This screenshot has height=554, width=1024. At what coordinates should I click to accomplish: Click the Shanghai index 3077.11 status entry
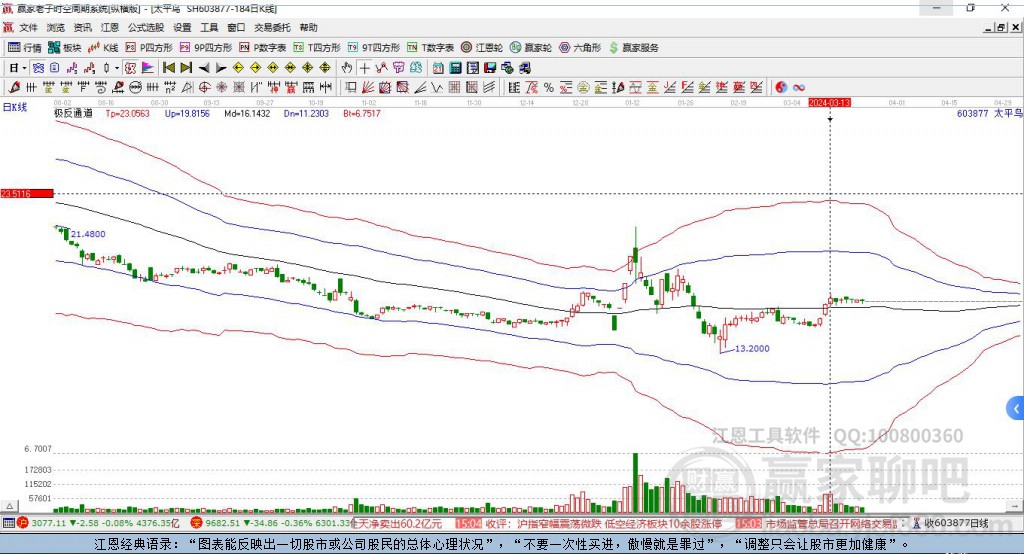tap(98, 523)
